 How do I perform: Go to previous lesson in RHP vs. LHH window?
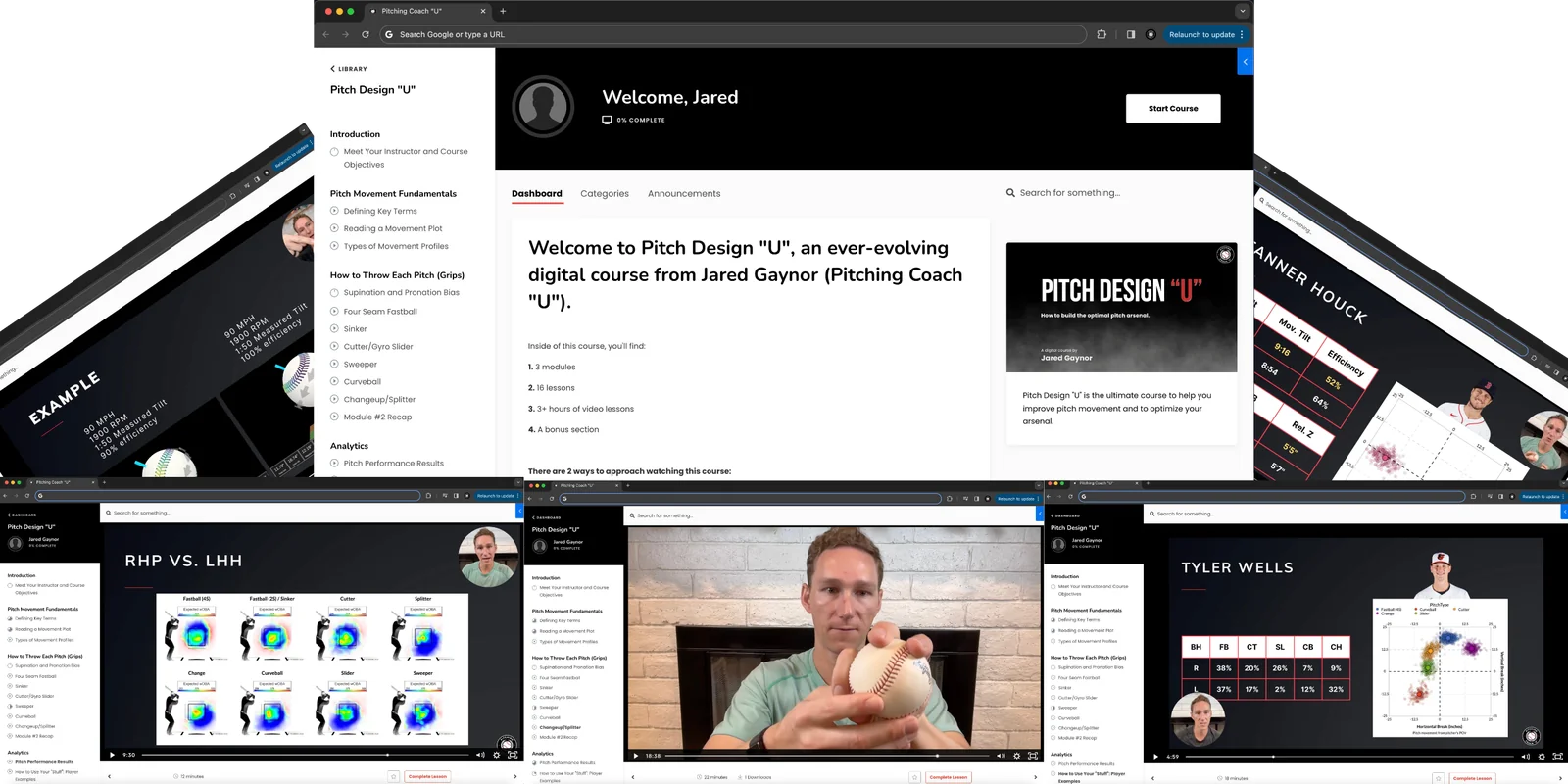(109, 776)
